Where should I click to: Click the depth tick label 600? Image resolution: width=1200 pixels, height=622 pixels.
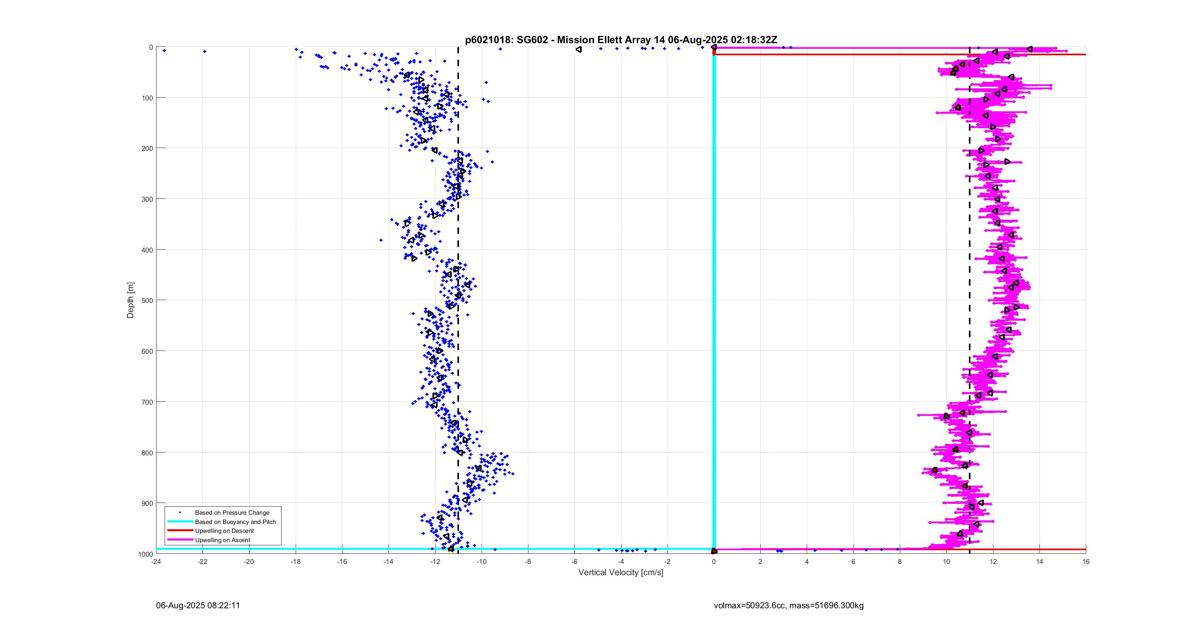[x=145, y=351]
